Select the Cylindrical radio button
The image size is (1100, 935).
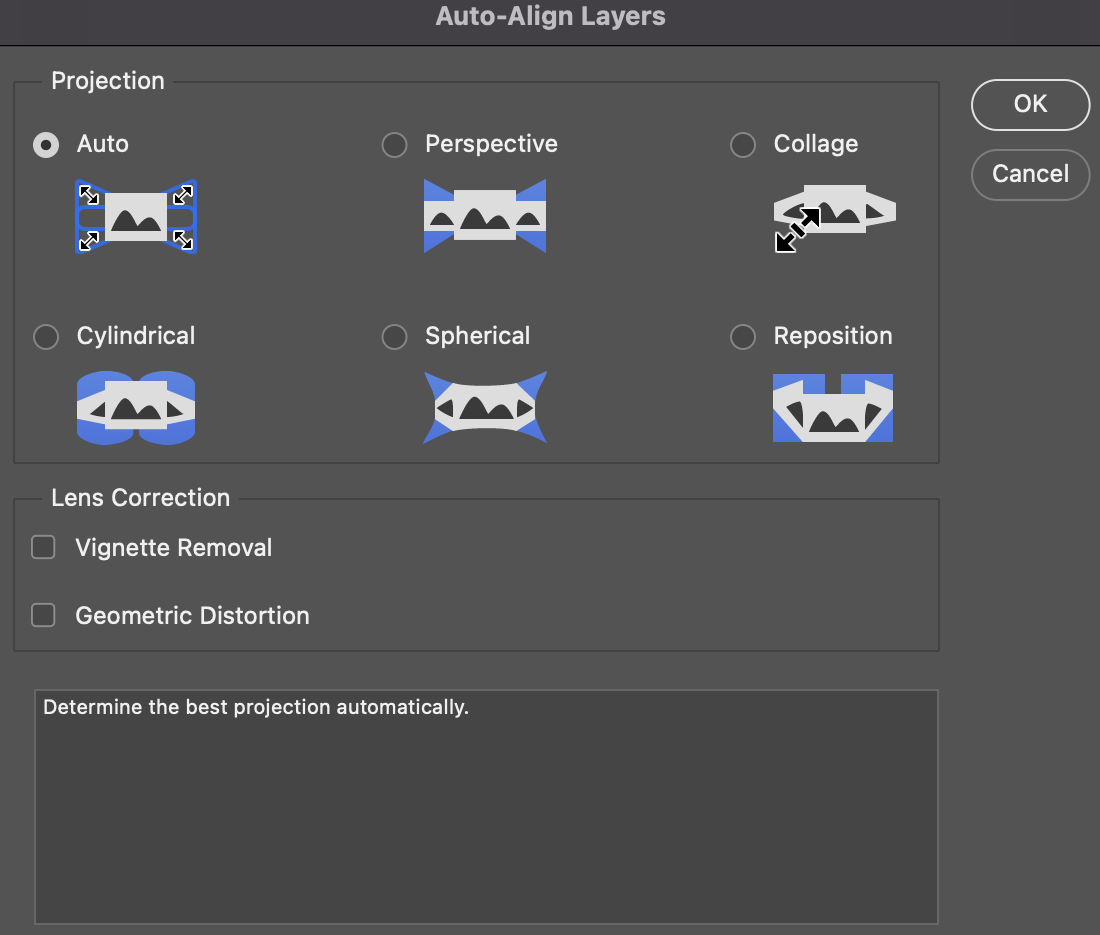click(46, 337)
